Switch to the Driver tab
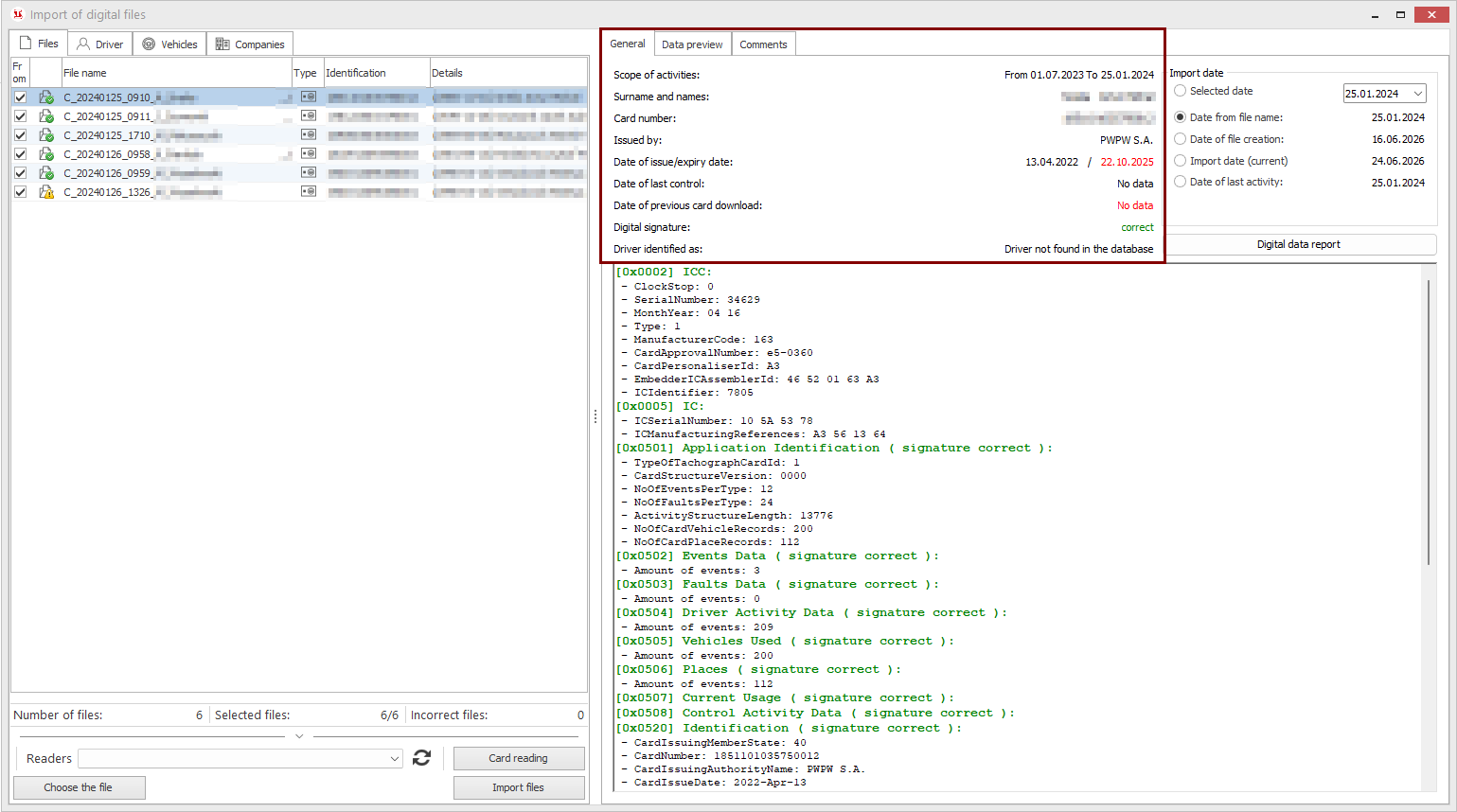The height and width of the screenshot is (812, 1457). point(99,44)
